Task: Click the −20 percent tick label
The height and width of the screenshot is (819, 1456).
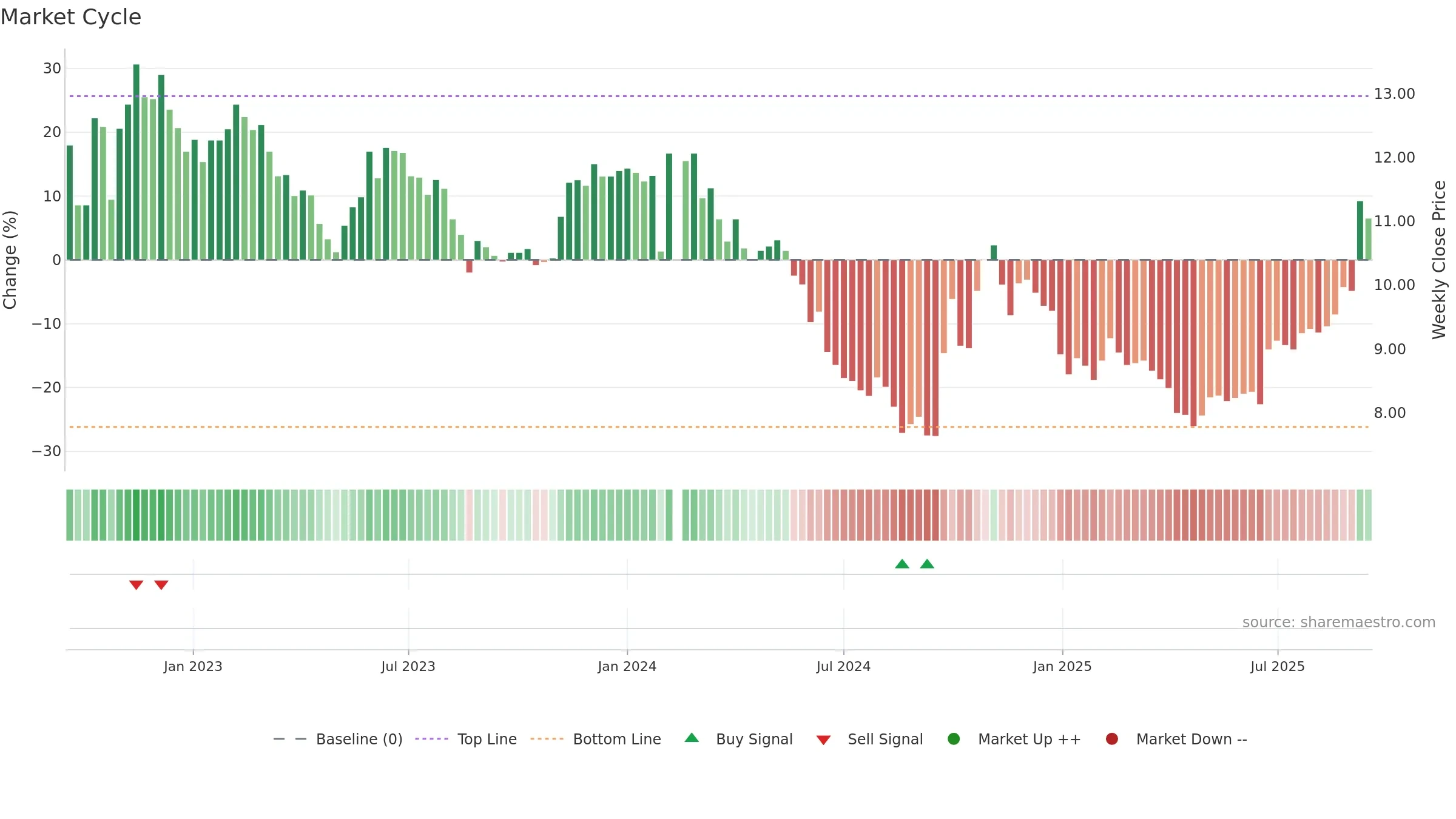Action: [47, 388]
